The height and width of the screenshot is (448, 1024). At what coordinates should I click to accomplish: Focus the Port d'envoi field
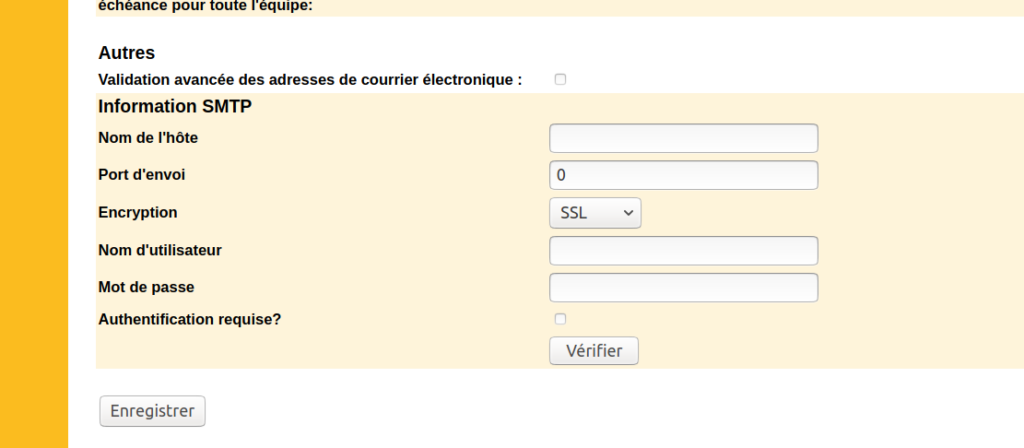684,175
